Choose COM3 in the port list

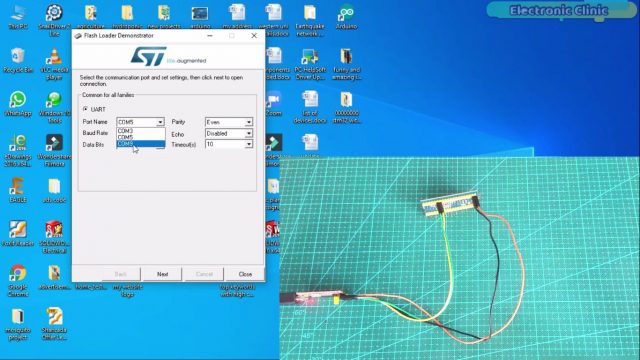(140, 131)
